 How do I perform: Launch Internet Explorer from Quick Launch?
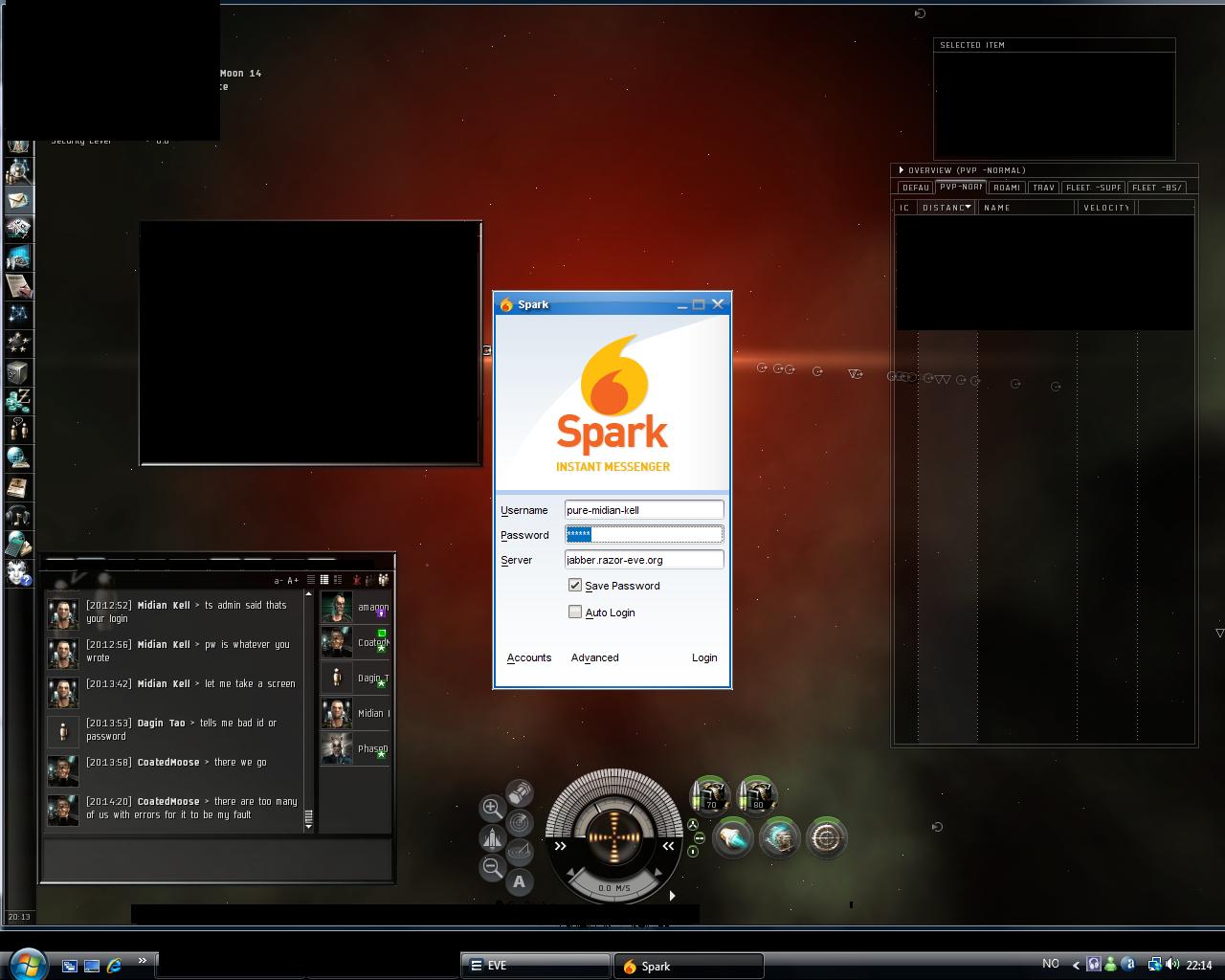pyautogui.click(x=114, y=965)
